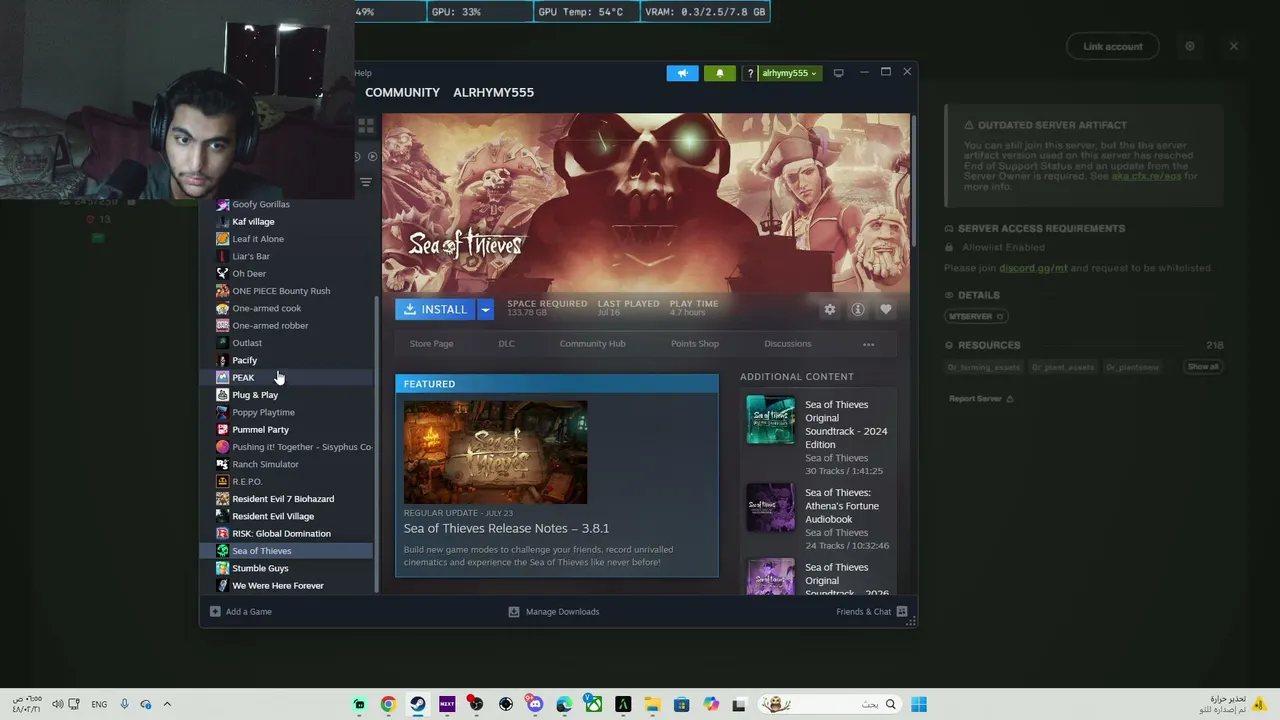The image size is (1280, 720).
Task: View Sea of Thieves DLC tab
Action: pyautogui.click(x=506, y=344)
